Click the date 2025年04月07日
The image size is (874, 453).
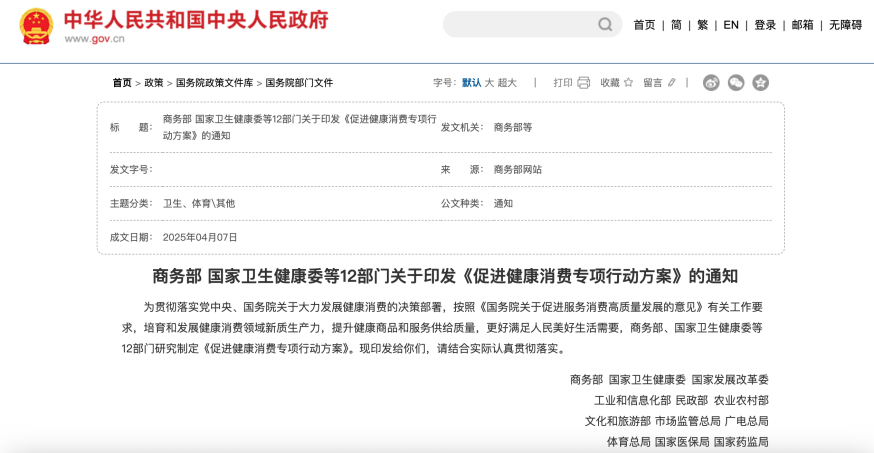(x=200, y=237)
